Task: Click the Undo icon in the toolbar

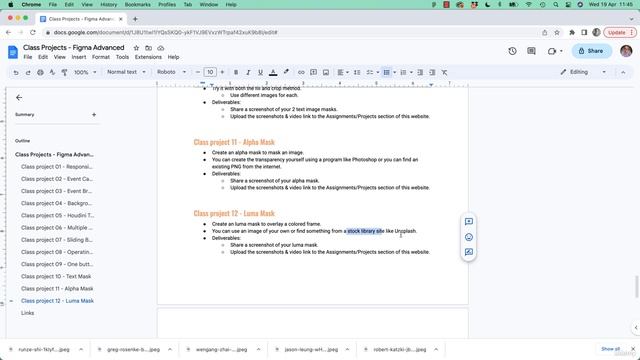Action: click(16, 72)
